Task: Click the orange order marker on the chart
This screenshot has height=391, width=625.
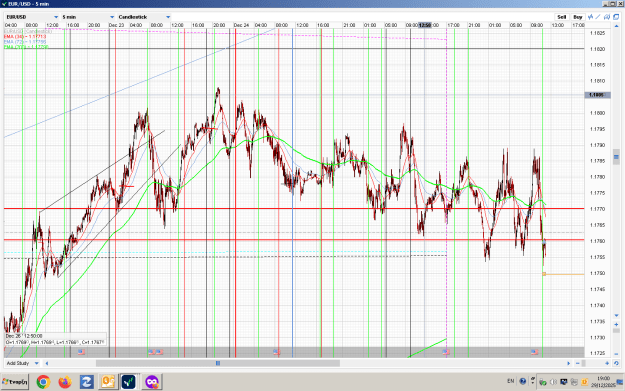Action: 544,274
